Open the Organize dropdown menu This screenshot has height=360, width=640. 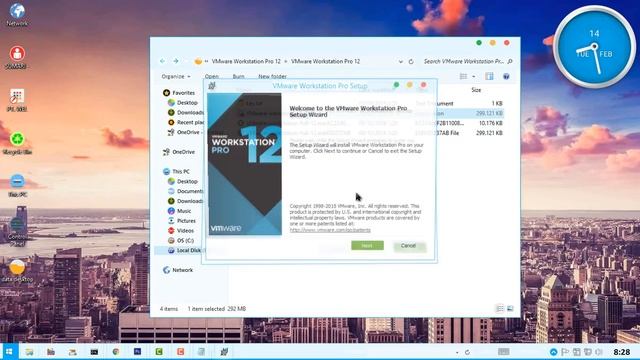coord(176,76)
